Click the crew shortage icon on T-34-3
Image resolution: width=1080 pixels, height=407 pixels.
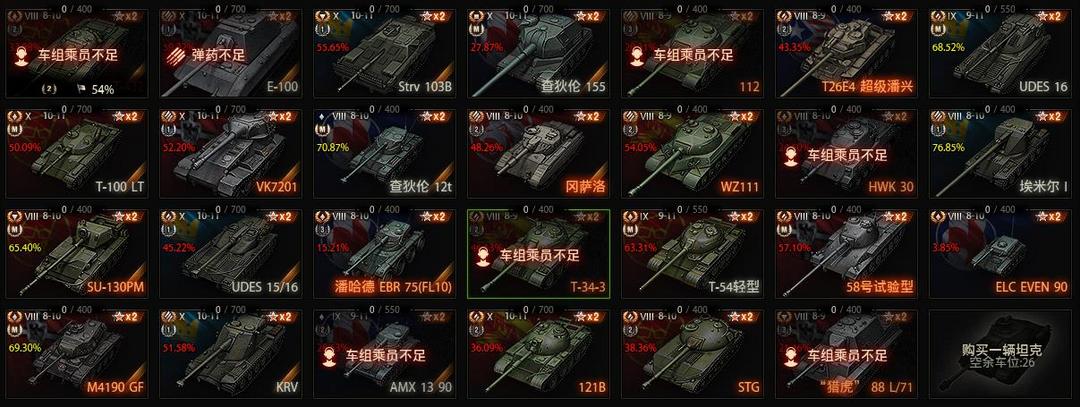coord(485,255)
